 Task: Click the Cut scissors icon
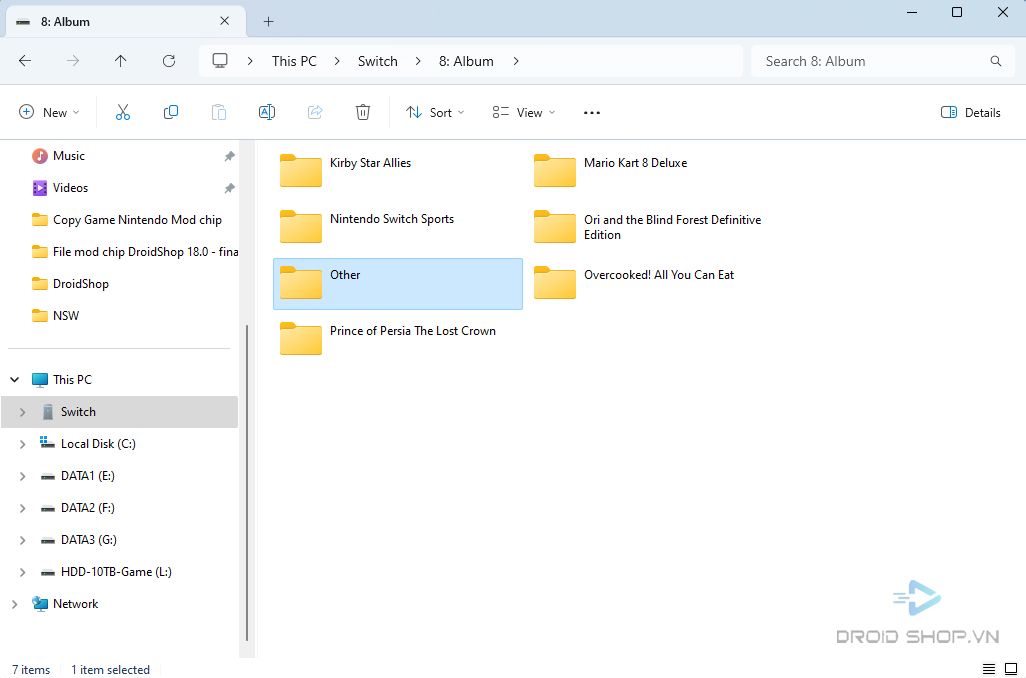point(122,113)
